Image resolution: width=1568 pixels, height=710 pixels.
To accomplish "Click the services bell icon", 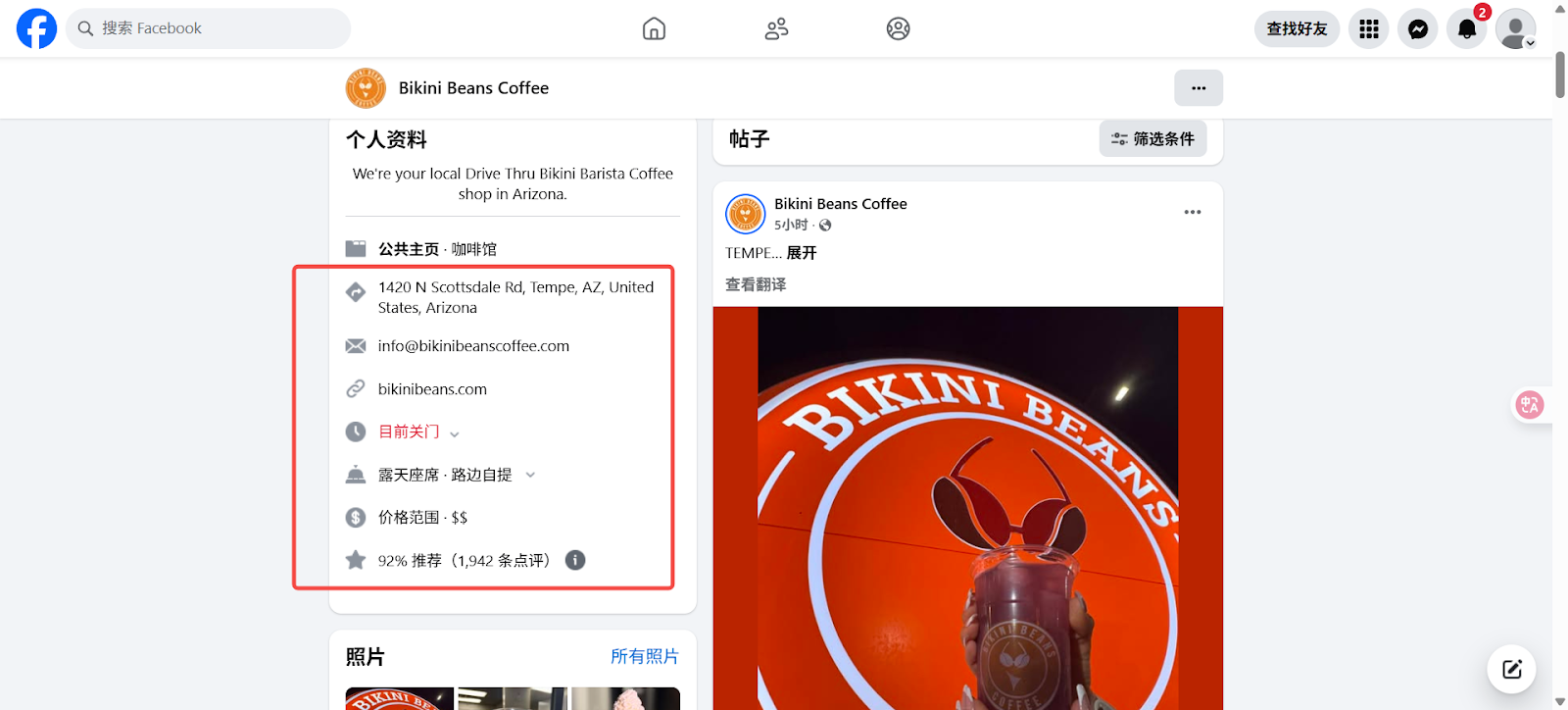I will (x=356, y=475).
